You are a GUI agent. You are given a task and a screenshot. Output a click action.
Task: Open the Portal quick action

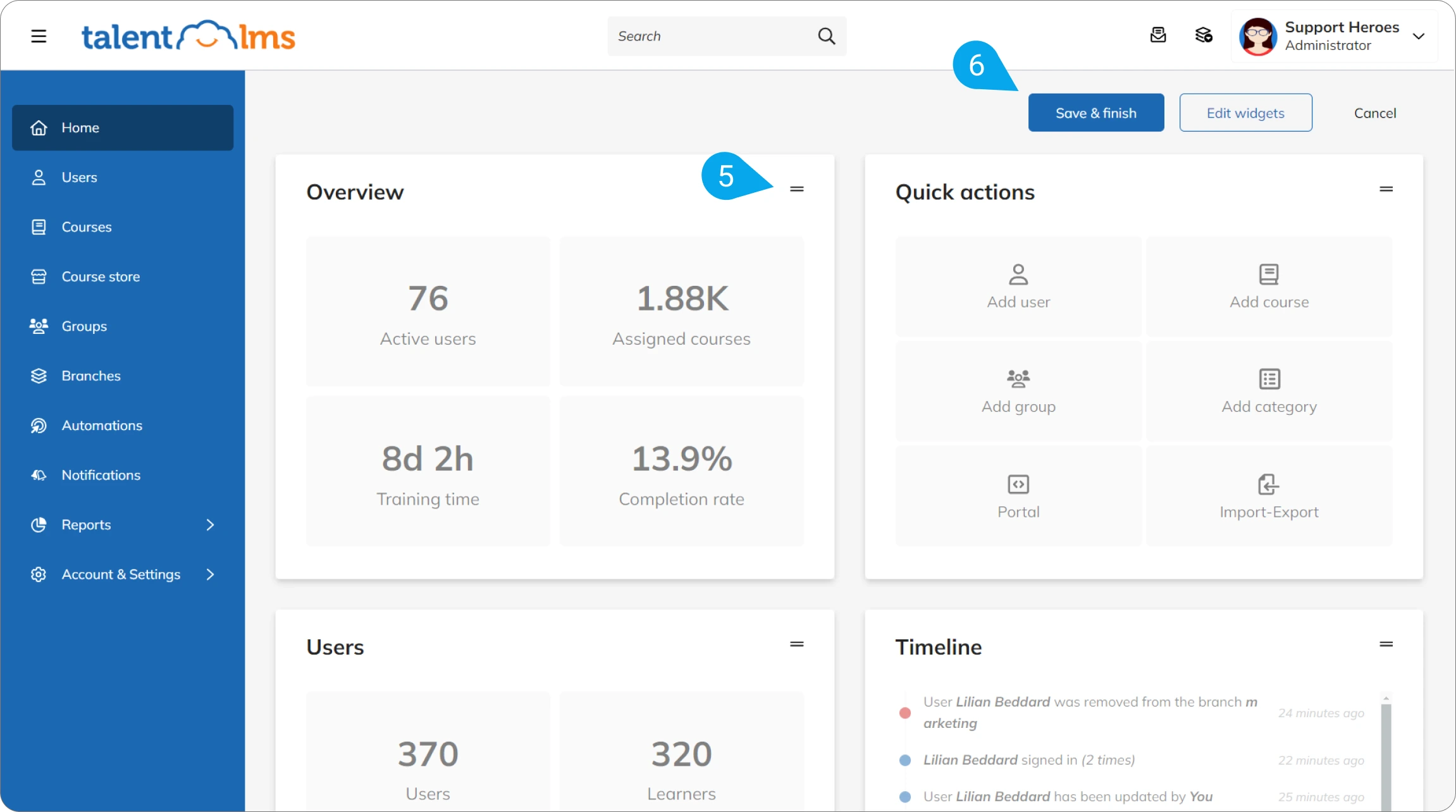(x=1018, y=496)
